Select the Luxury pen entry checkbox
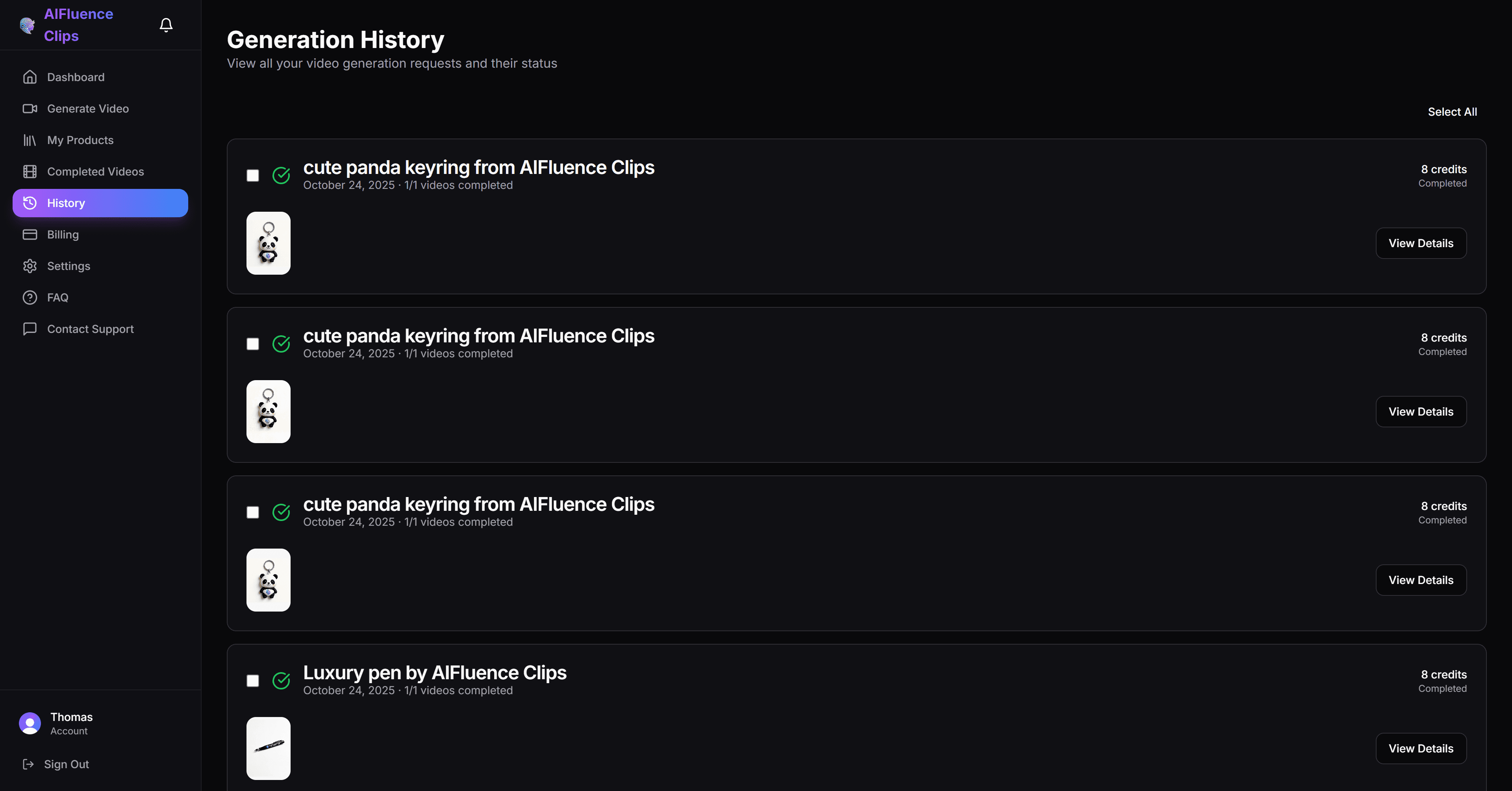Viewport: 1512px width, 791px height. coord(253,681)
